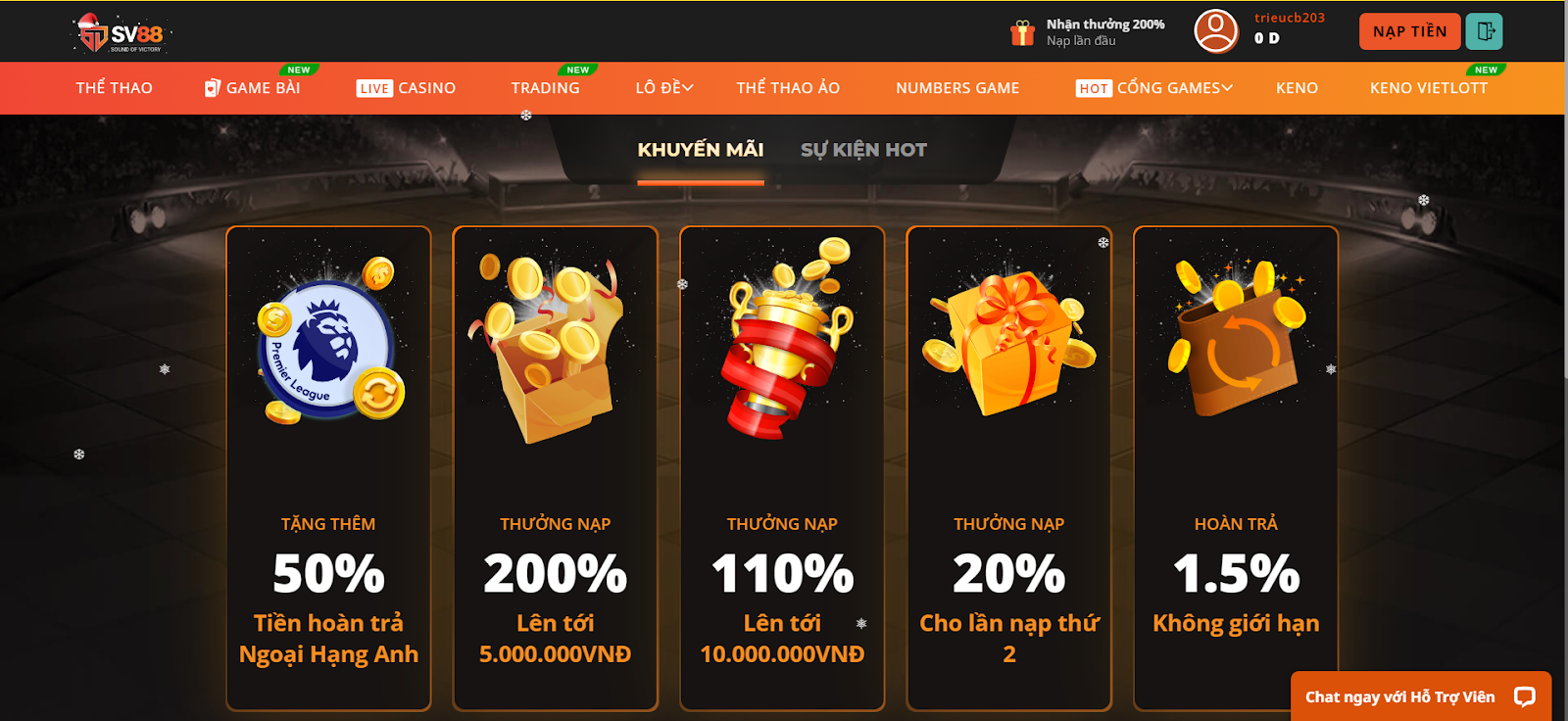Go to Keno Vietlott menu

point(1429,88)
